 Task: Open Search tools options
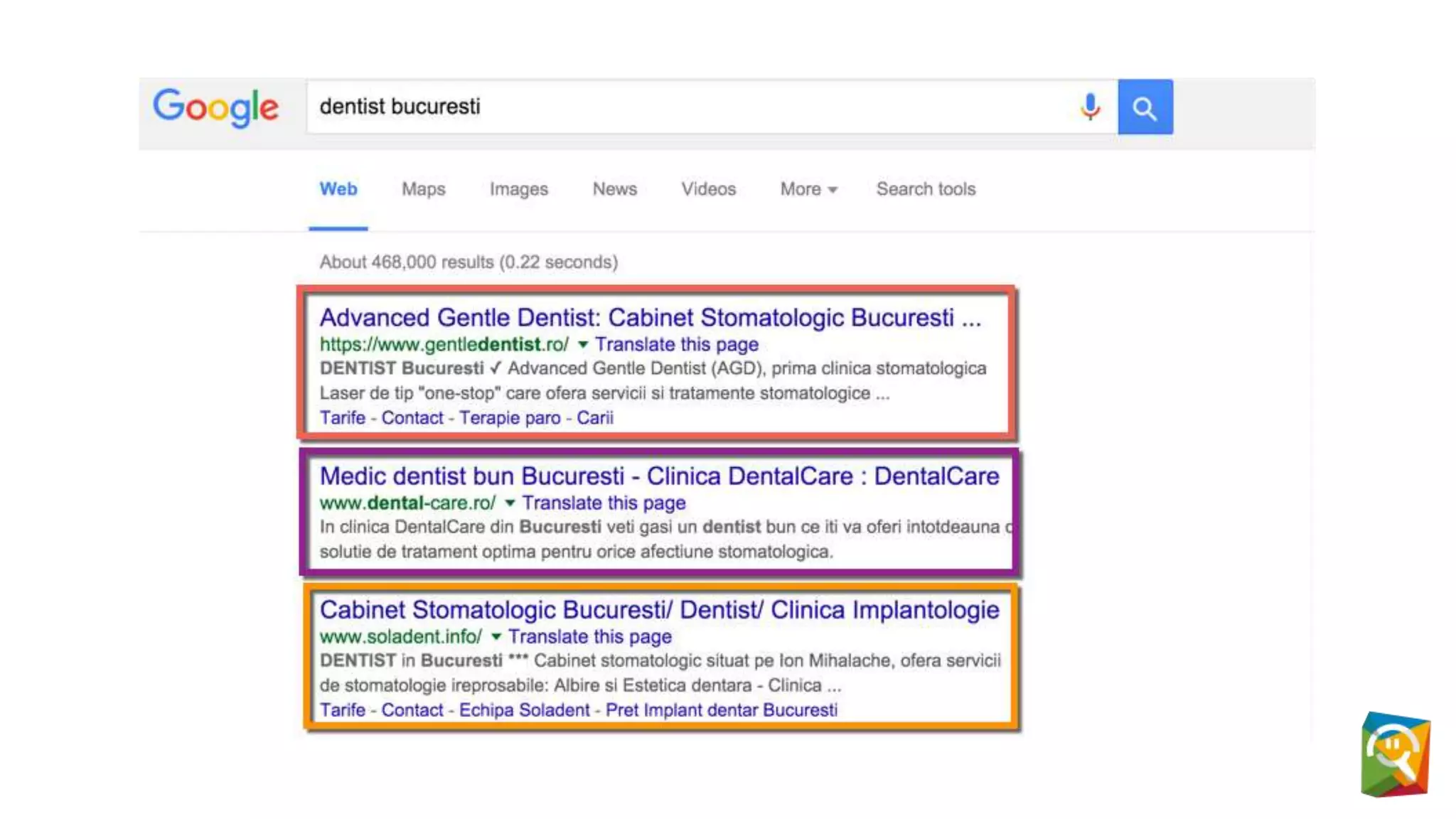click(x=926, y=189)
